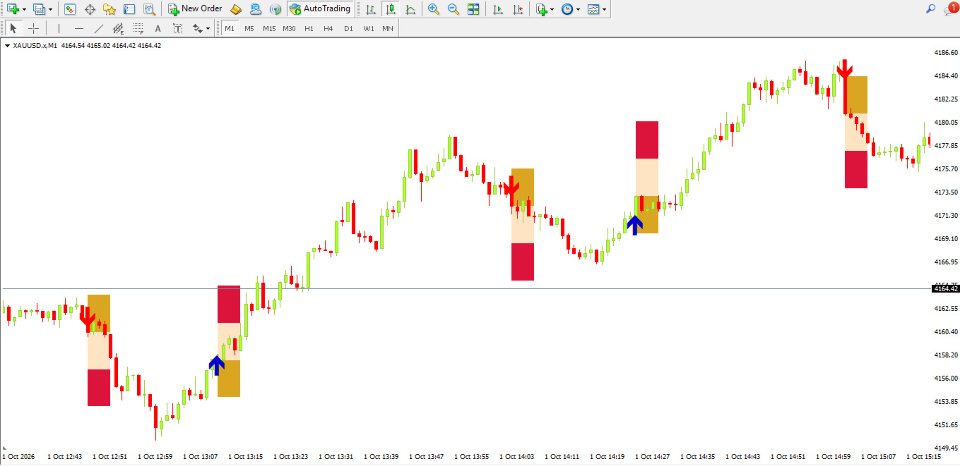Select blue buy arrow near 14:27
This screenshot has height=466, width=960.
click(x=634, y=225)
